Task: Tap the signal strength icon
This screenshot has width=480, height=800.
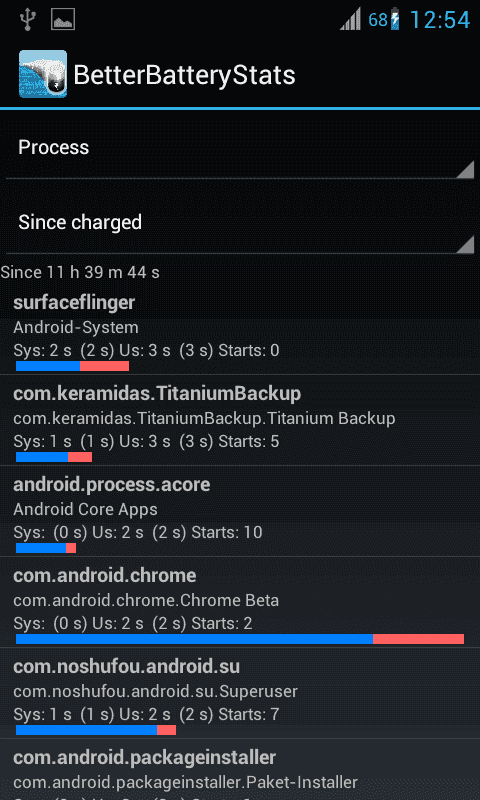Action: [350, 21]
